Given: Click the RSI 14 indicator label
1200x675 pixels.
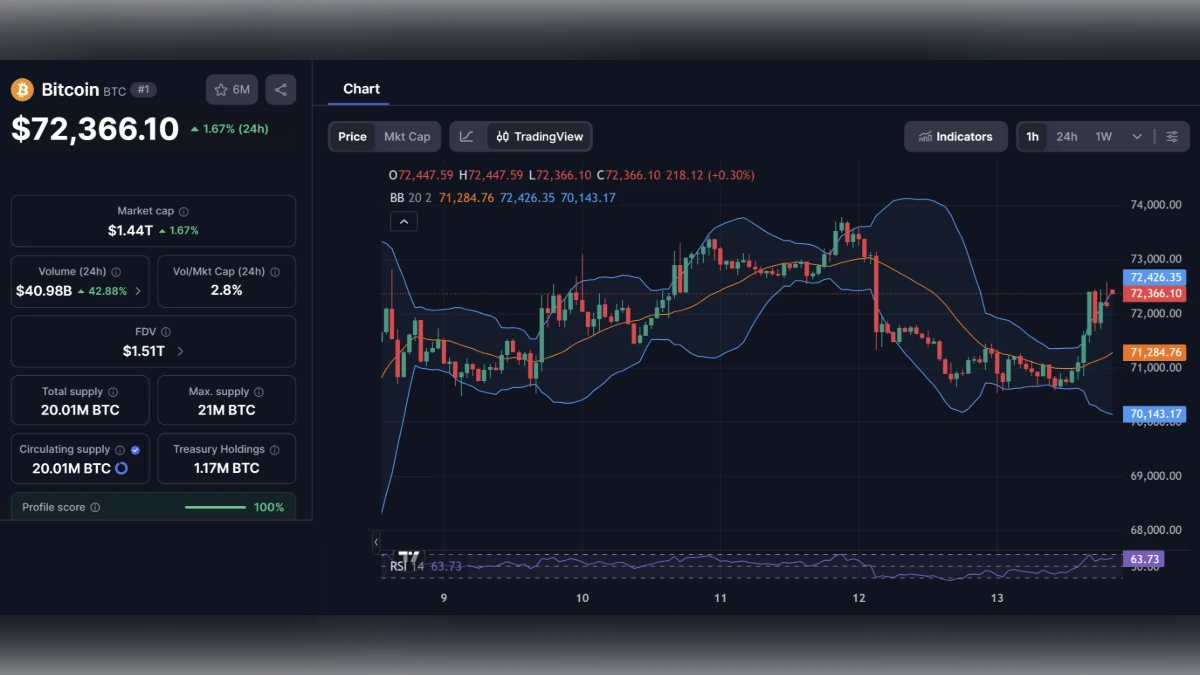Looking at the screenshot, I should click(403, 565).
